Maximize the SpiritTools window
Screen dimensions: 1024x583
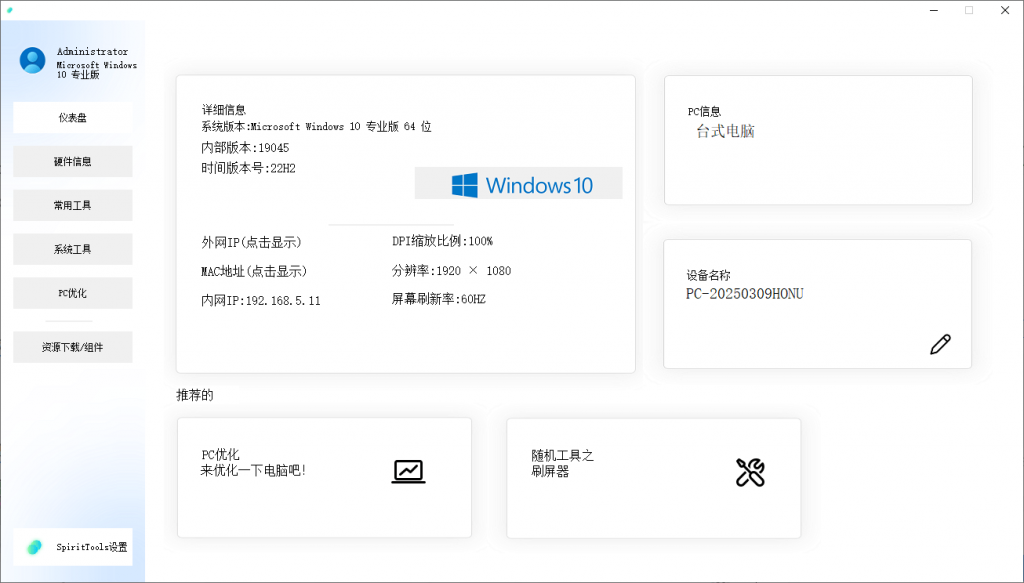[x=968, y=10]
